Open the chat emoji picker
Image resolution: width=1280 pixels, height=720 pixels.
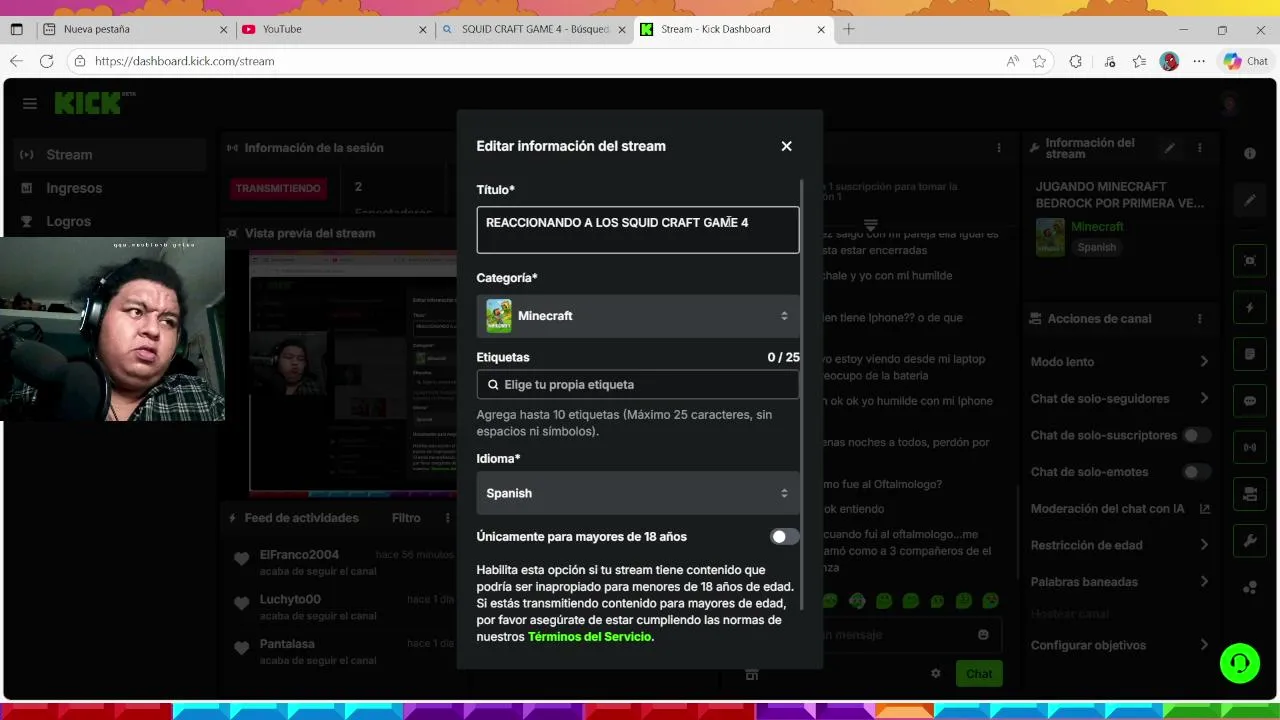[983, 635]
